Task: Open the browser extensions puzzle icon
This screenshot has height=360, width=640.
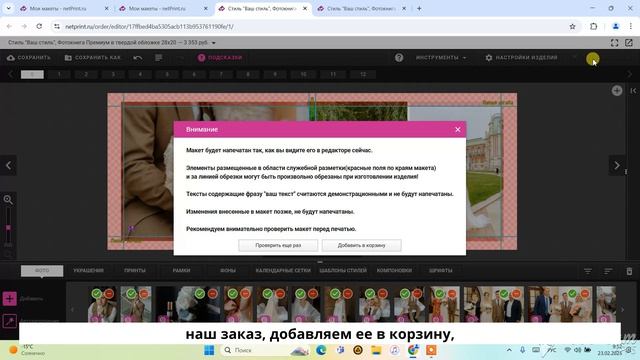Action: tap(593, 27)
